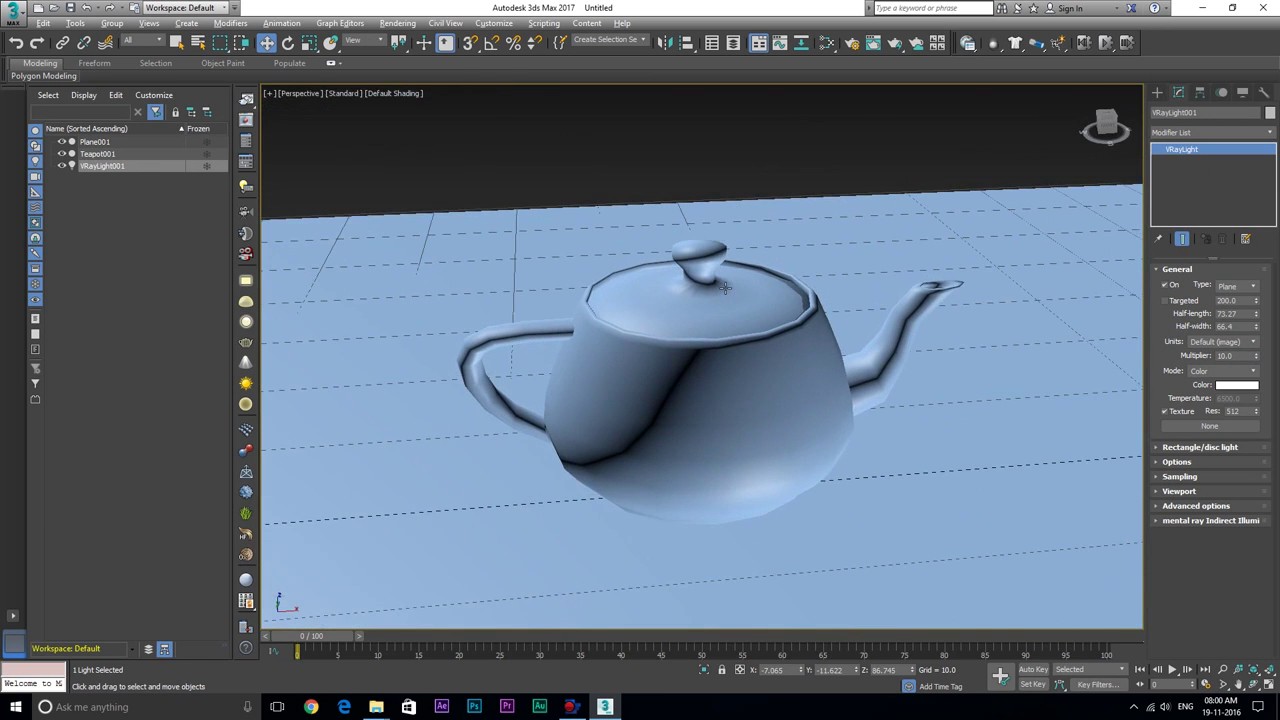Open the Hierarchy panel tab icon
Screen dimensions: 1280x720
[1200, 93]
